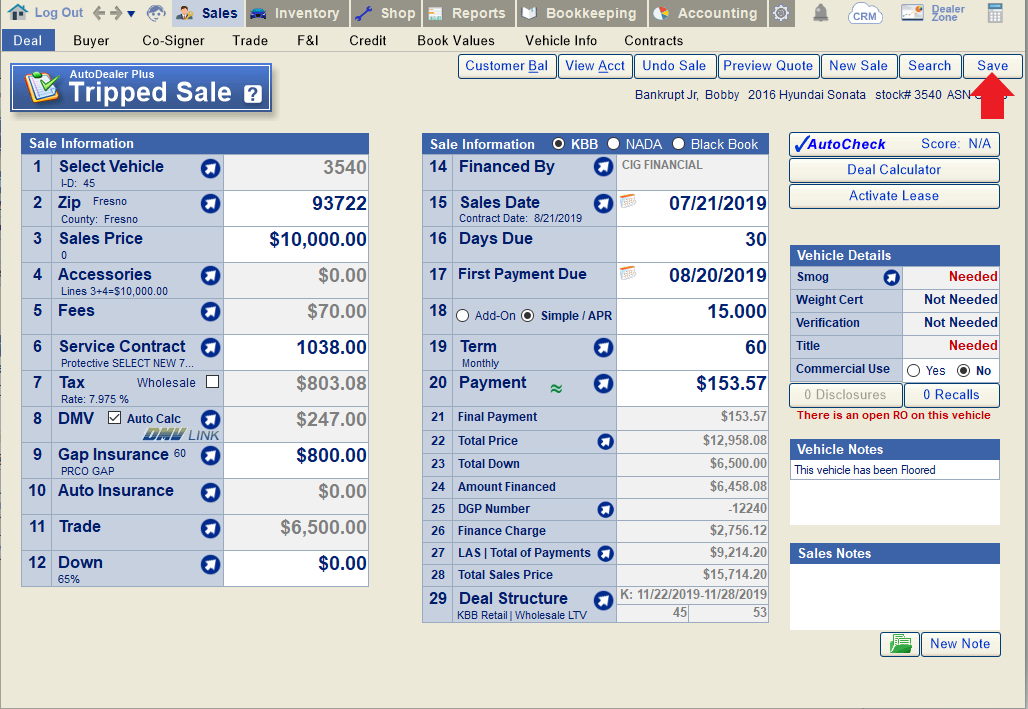1028x709 pixels.
Task: Open the Bookkeeping menu
Action: click(x=581, y=13)
